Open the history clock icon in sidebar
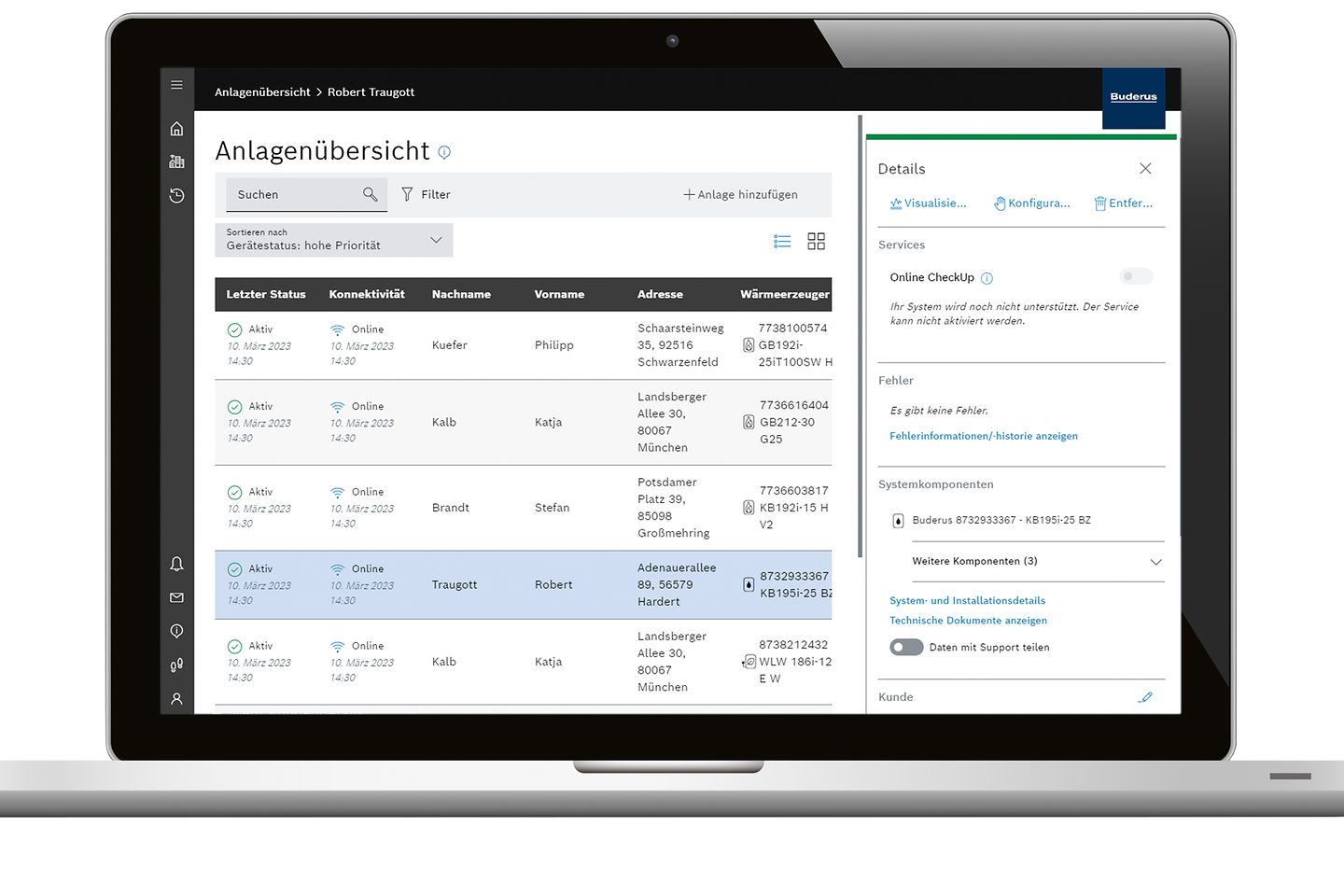1344x896 pixels. pyautogui.click(x=176, y=196)
